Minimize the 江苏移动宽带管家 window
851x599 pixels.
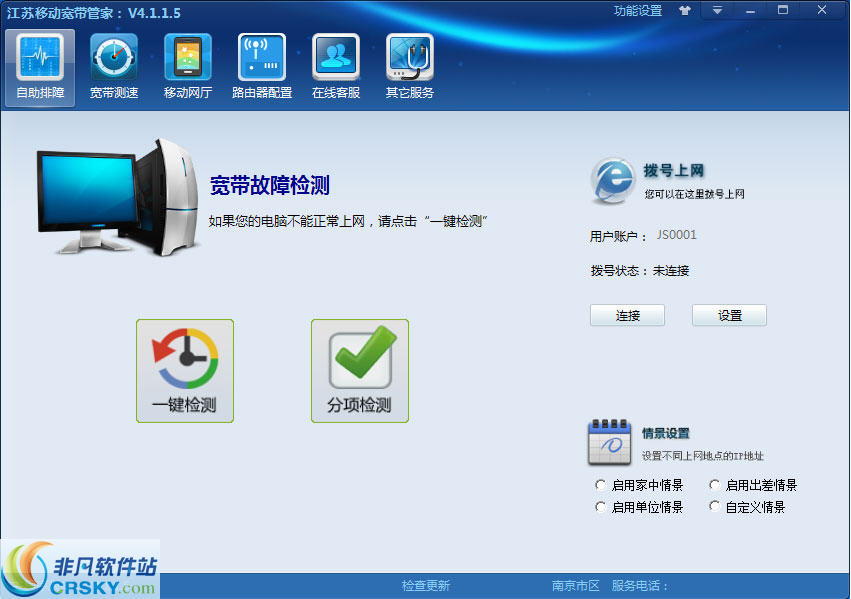point(750,10)
